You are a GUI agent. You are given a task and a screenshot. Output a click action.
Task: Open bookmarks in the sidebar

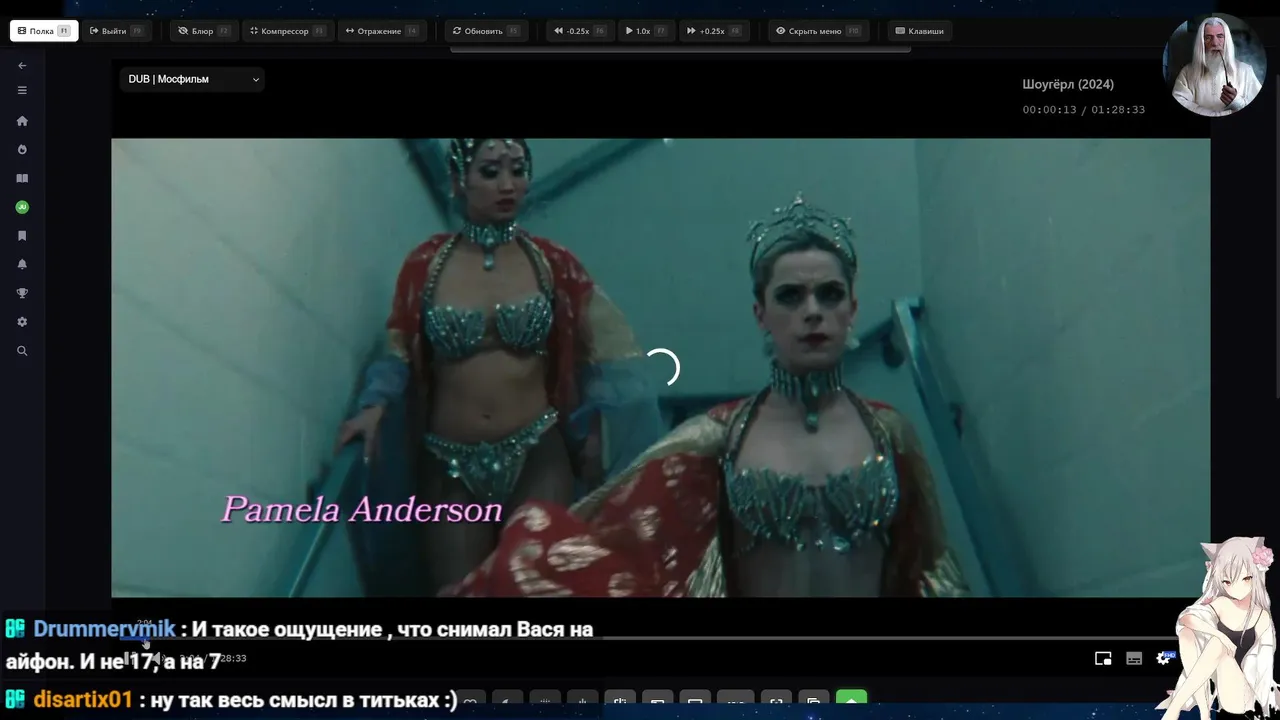[x=22, y=236]
